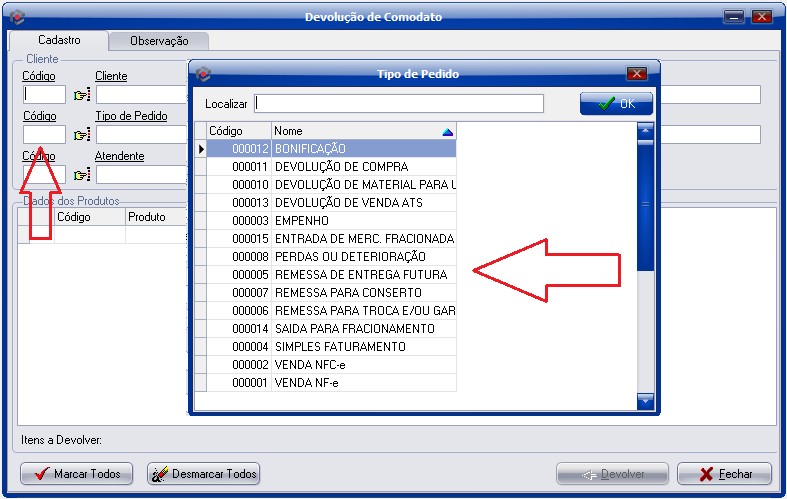Click inside the Localizar search field
Image resolution: width=787 pixels, height=499 pixels.
(398, 104)
